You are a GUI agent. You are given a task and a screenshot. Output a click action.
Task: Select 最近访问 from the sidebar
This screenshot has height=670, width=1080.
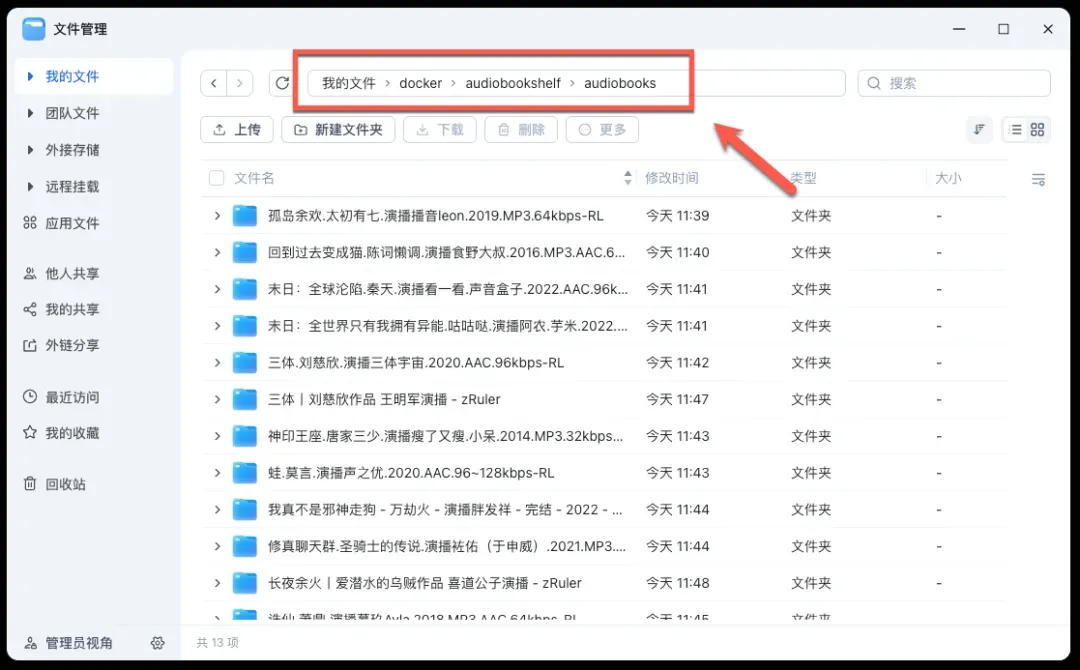click(x=71, y=397)
